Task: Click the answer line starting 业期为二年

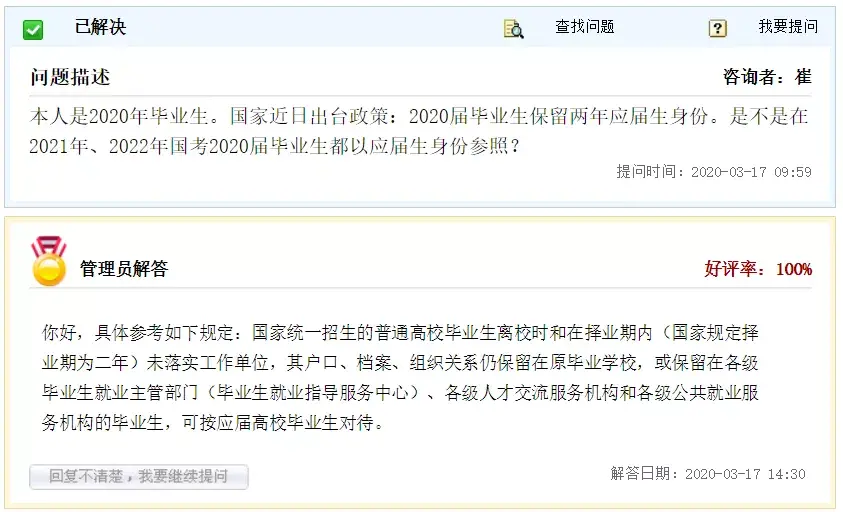Action: 401,363
